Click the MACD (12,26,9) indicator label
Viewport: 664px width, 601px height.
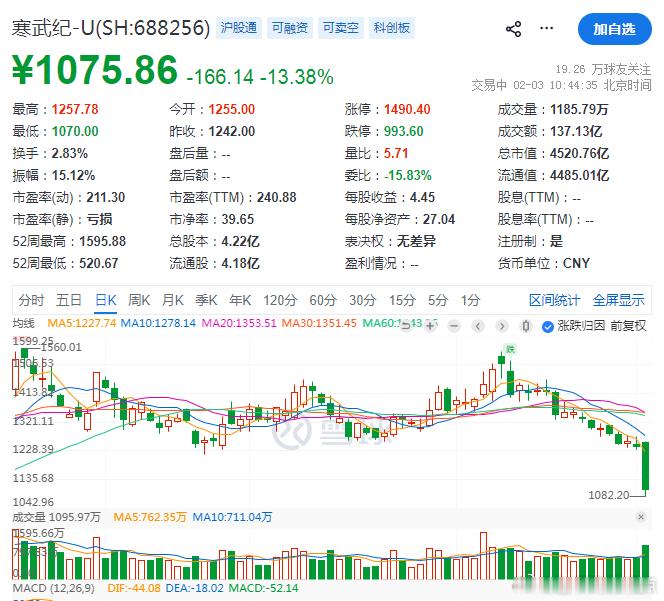[53, 588]
